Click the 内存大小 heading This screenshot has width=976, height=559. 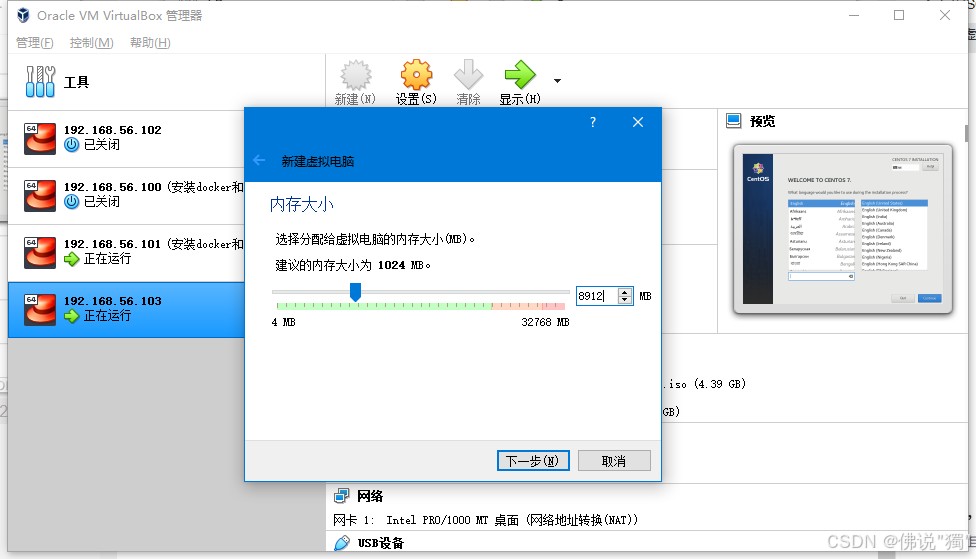tap(302, 204)
